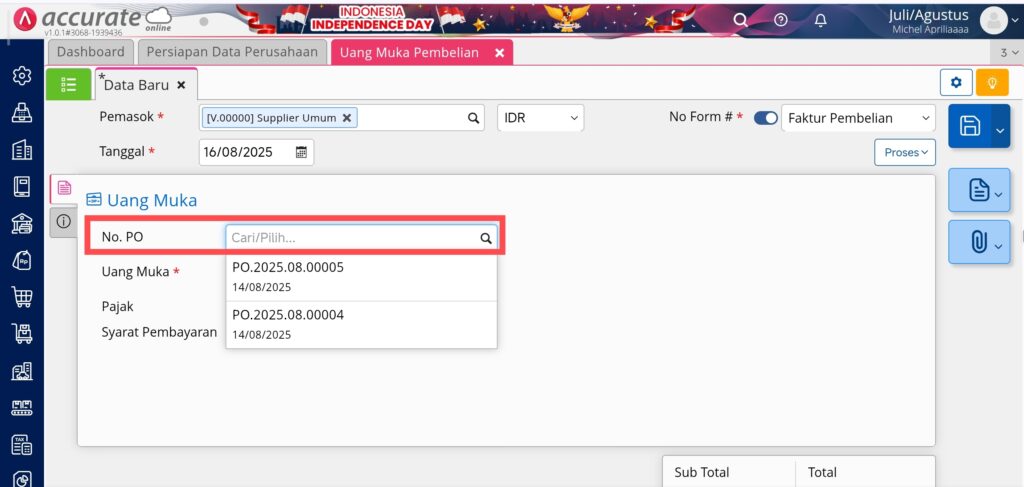Click the Accurate Online logo
Viewport: 1024px width, 487px height.
[x=92, y=20]
